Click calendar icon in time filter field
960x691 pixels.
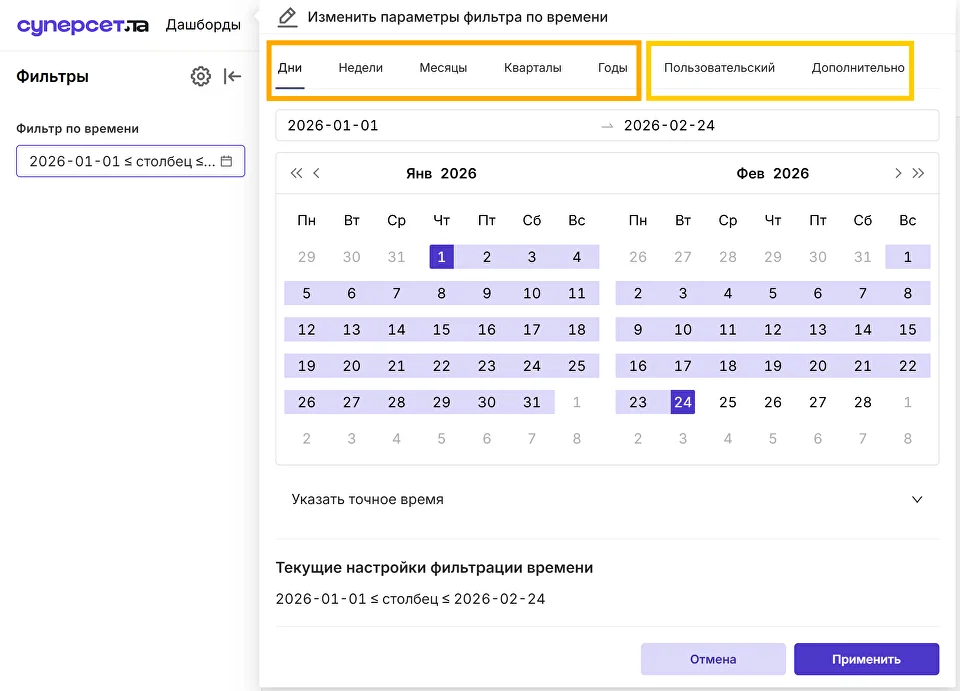point(227,161)
